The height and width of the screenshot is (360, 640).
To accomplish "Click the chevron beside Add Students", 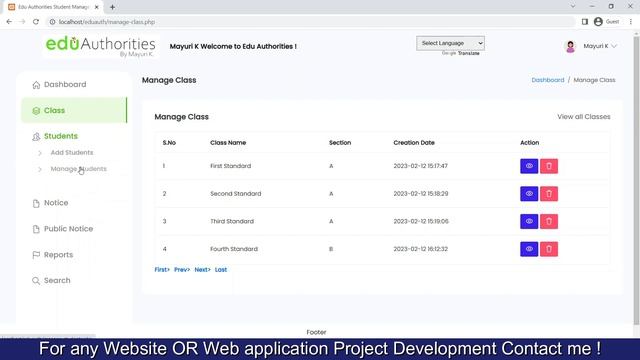I will coord(40,153).
